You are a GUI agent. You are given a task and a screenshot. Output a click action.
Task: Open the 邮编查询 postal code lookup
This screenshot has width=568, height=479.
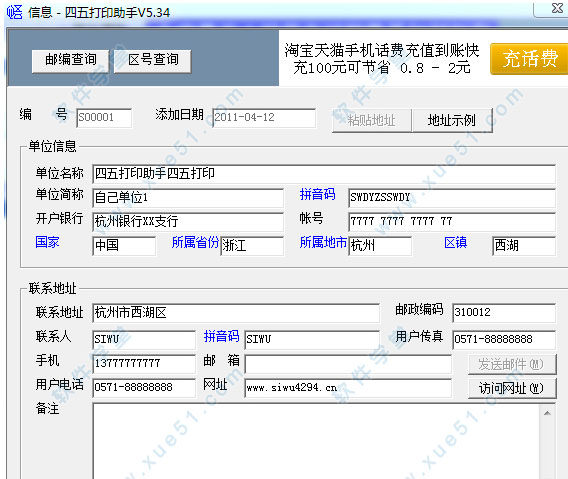[71, 61]
